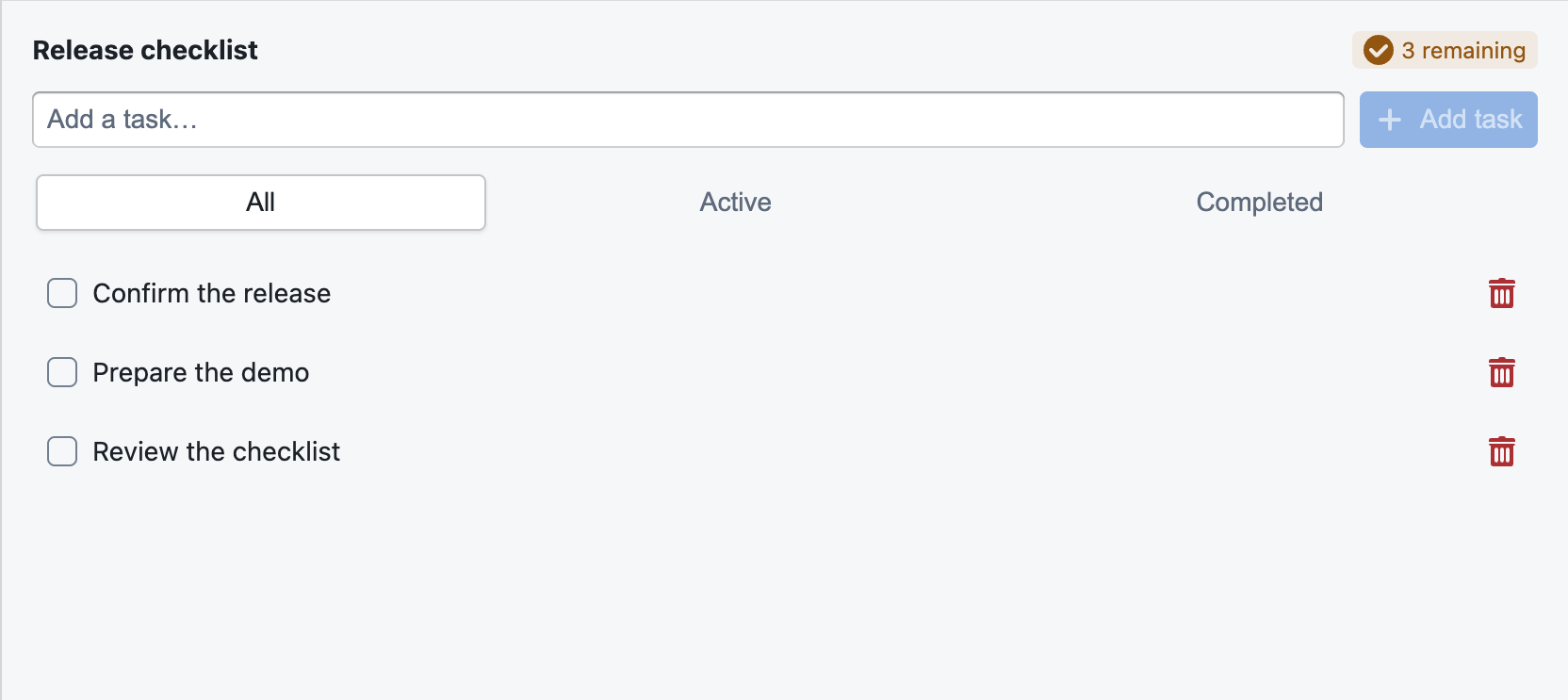Switch to the Active filter tab

pyautogui.click(x=735, y=203)
